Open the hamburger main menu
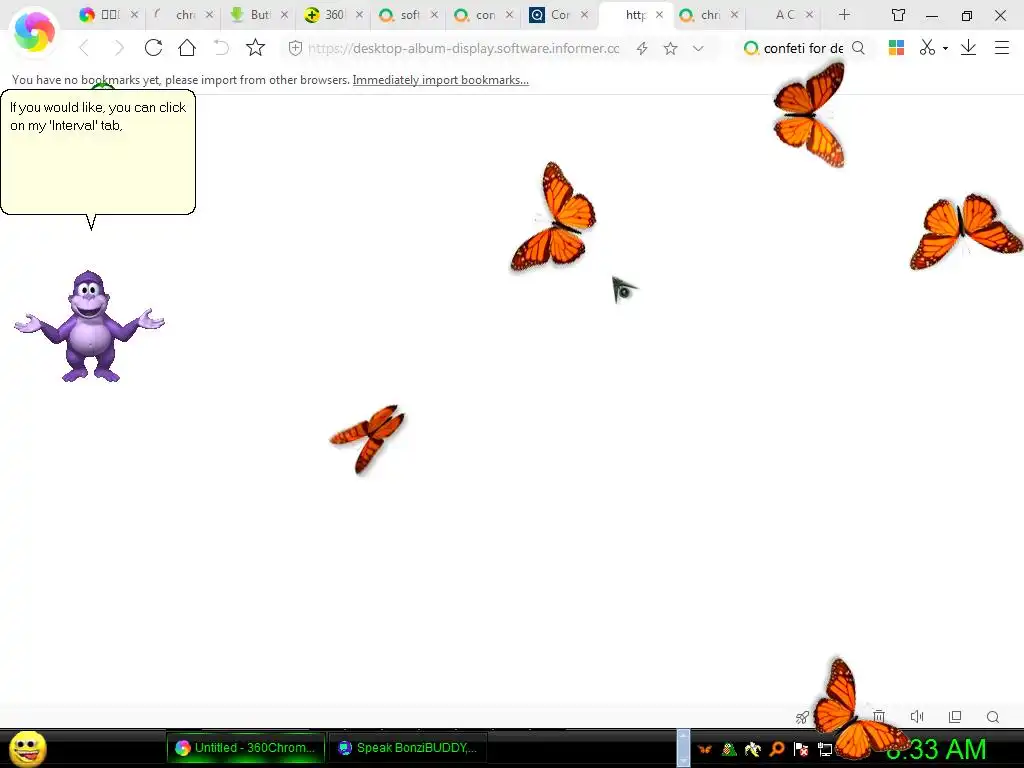This screenshot has height=768, width=1024. pos(1002,48)
